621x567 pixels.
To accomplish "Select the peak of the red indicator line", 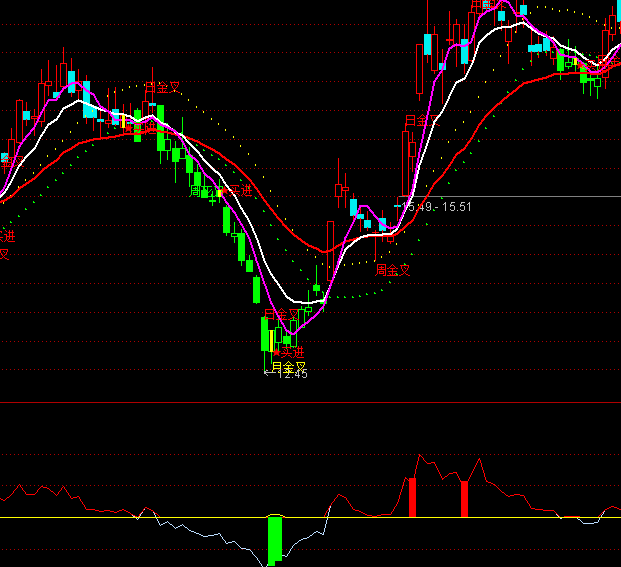I will pyautogui.click(x=420, y=455).
